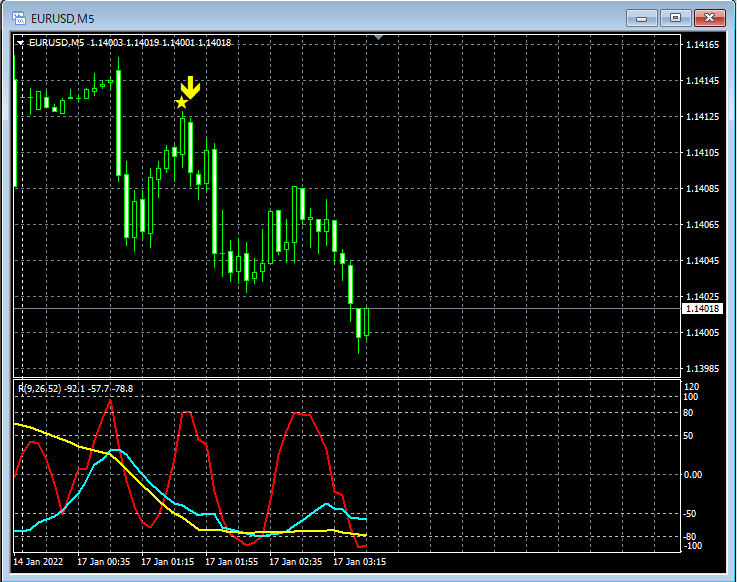The height and width of the screenshot is (582, 738).
Task: Click the 17 Jan 03:15 time label
Action: (360, 561)
